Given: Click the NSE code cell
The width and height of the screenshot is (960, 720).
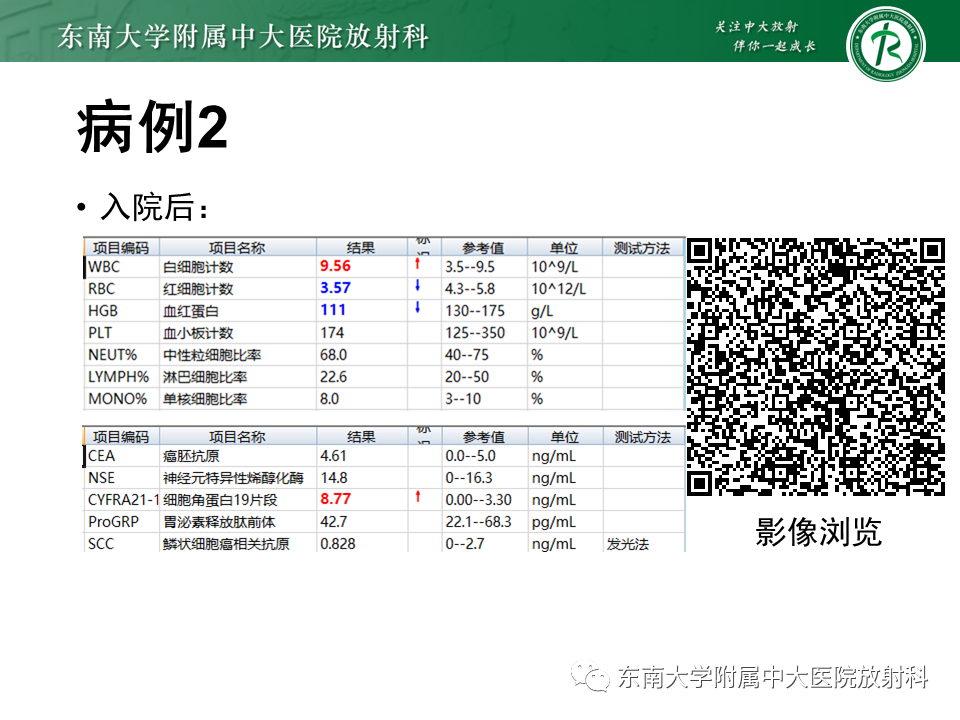Looking at the screenshot, I should pos(121,478).
